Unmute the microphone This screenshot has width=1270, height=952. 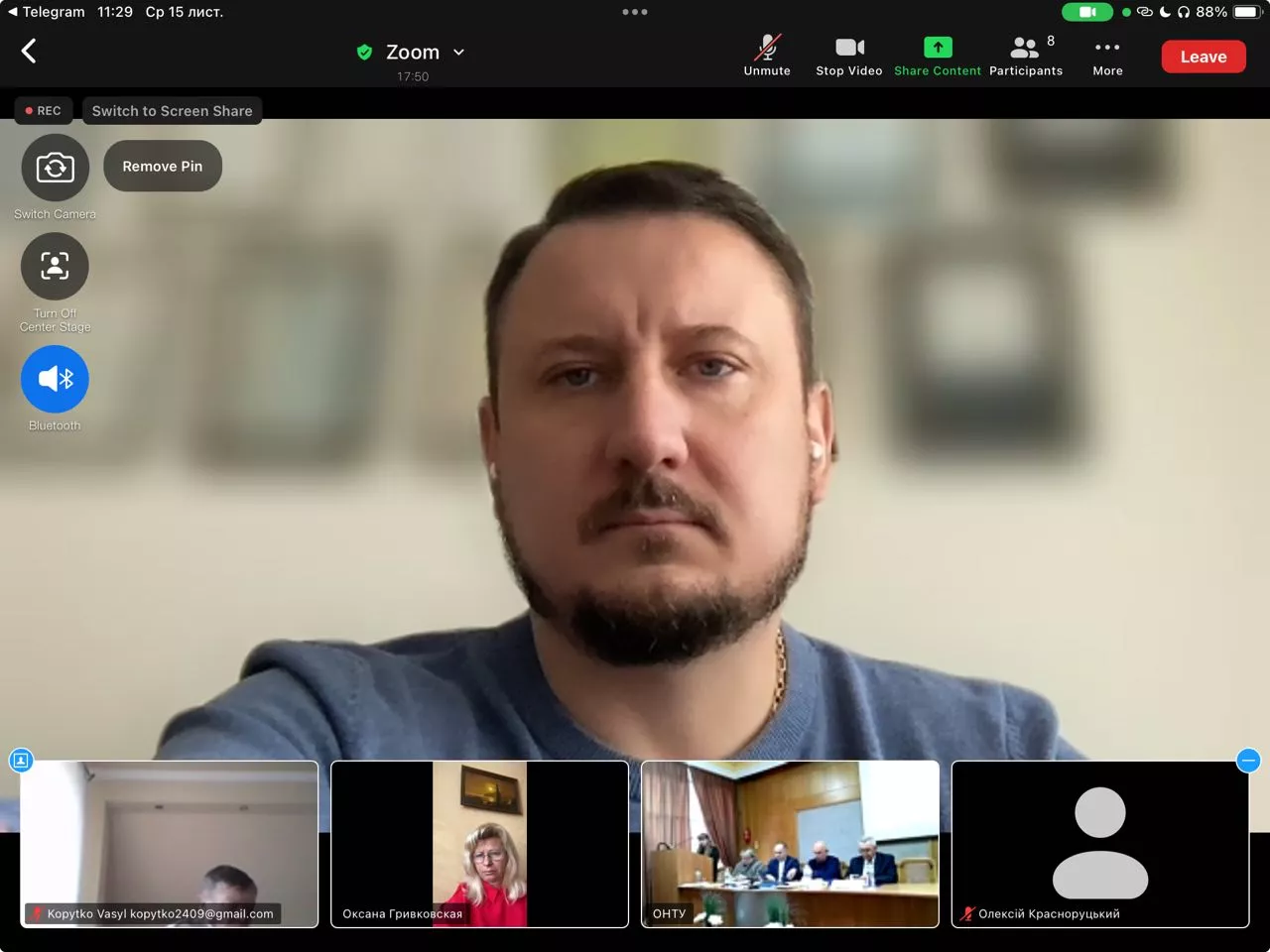click(x=767, y=56)
